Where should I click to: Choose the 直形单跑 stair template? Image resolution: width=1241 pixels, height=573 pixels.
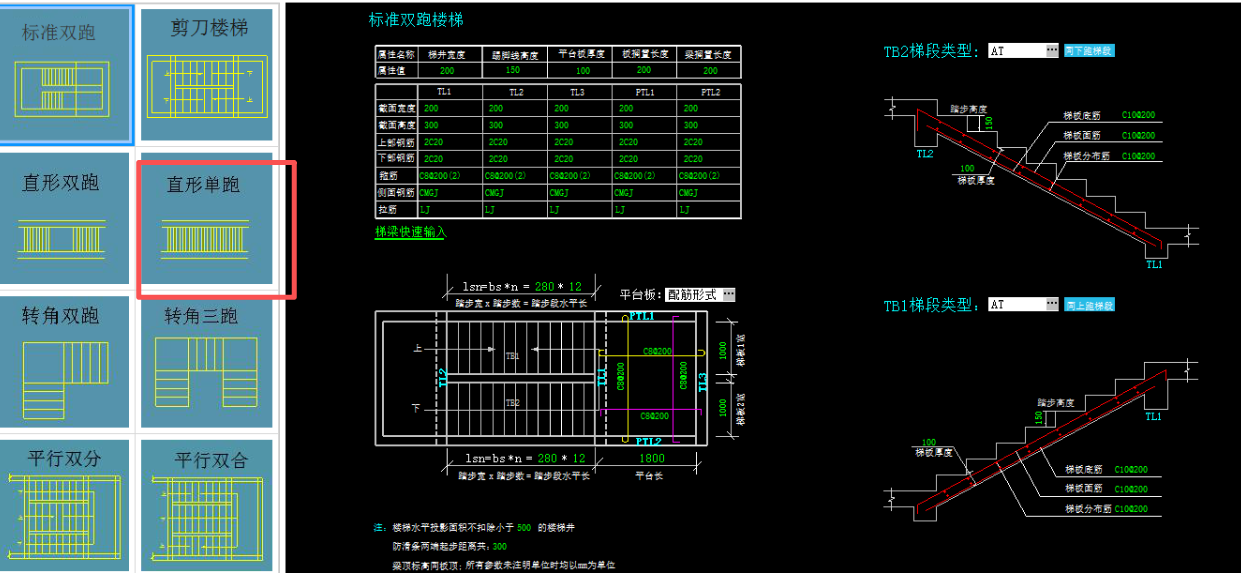pyautogui.click(x=207, y=217)
